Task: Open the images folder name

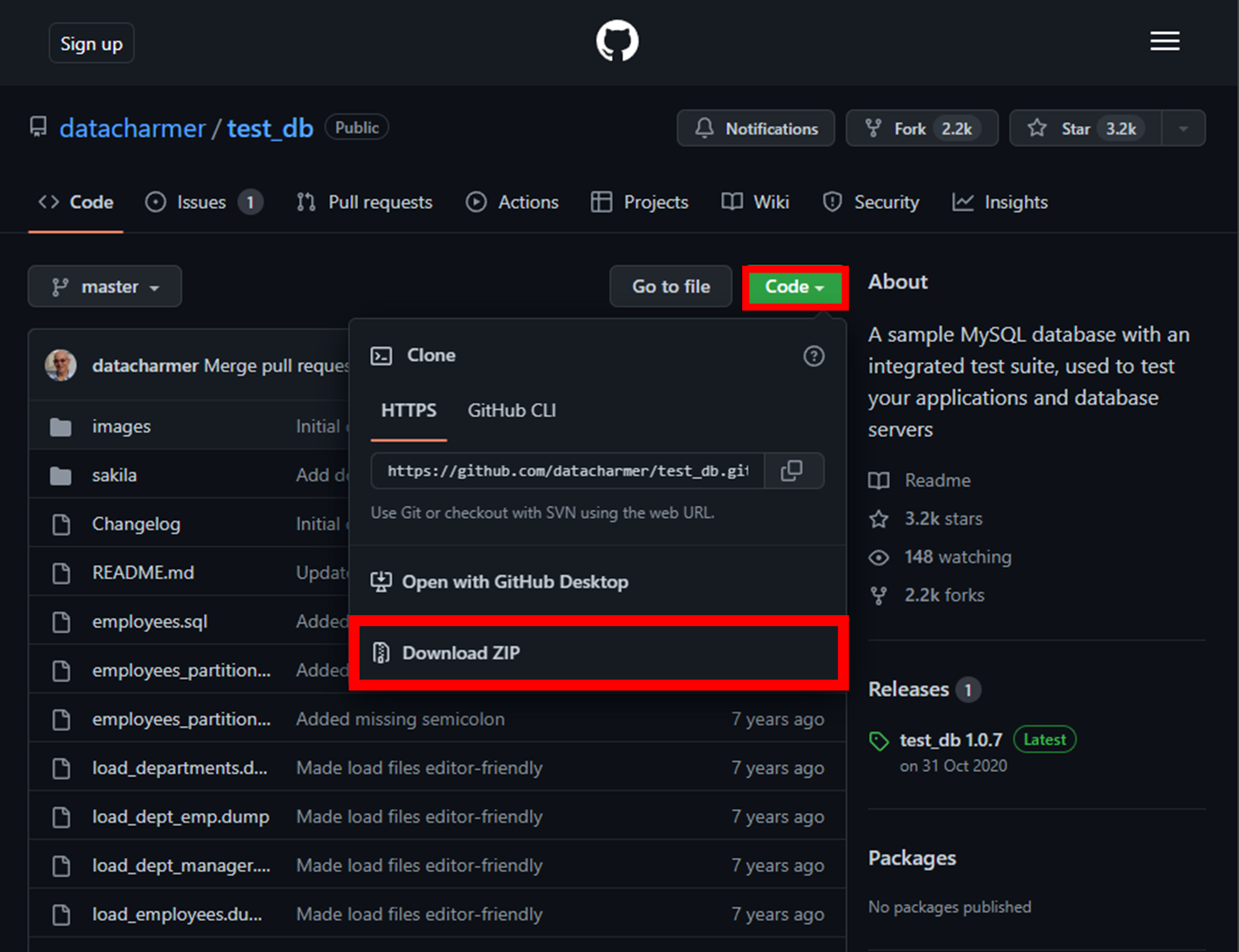Action: point(121,426)
